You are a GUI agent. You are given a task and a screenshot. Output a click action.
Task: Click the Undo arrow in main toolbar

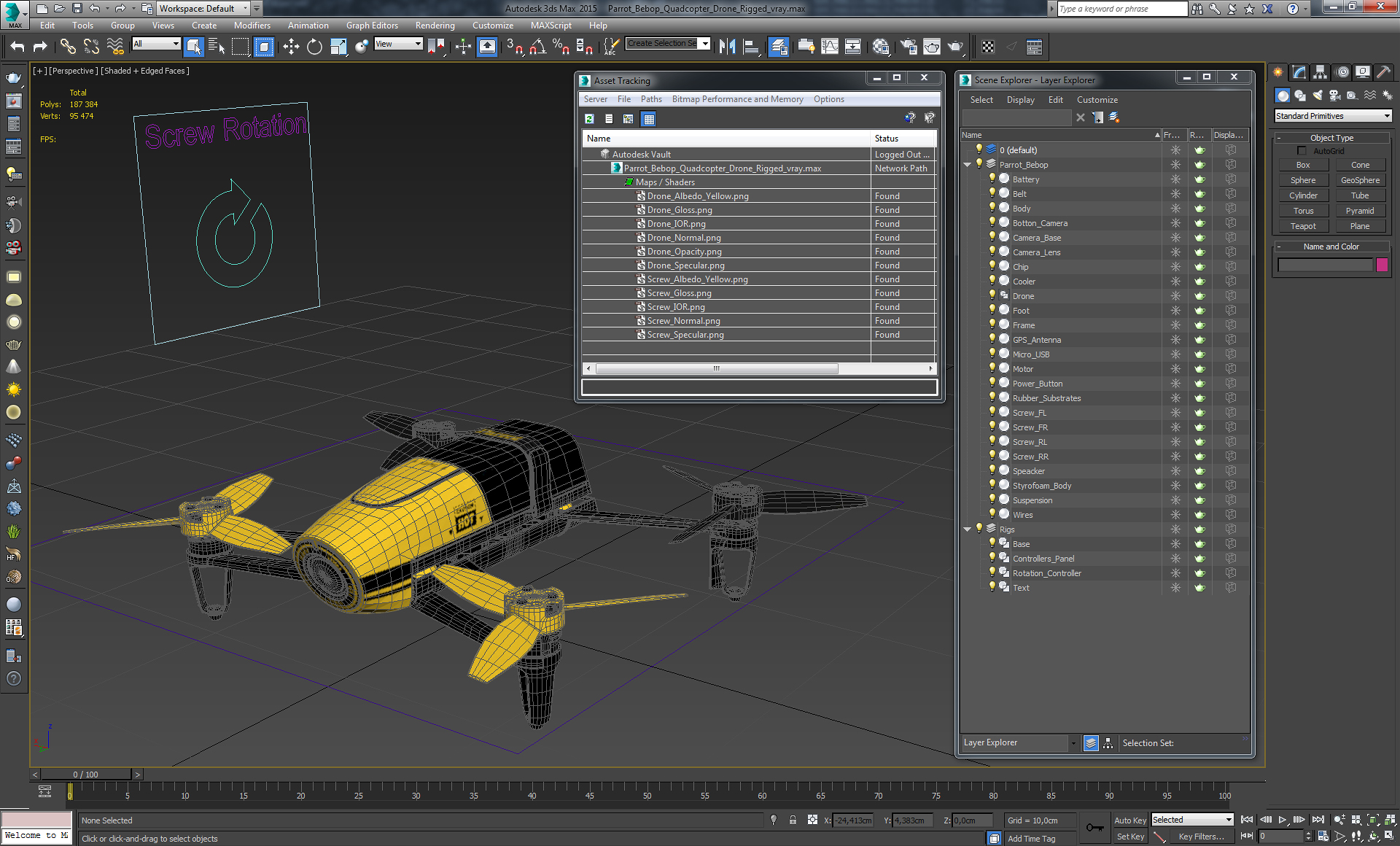[x=17, y=47]
